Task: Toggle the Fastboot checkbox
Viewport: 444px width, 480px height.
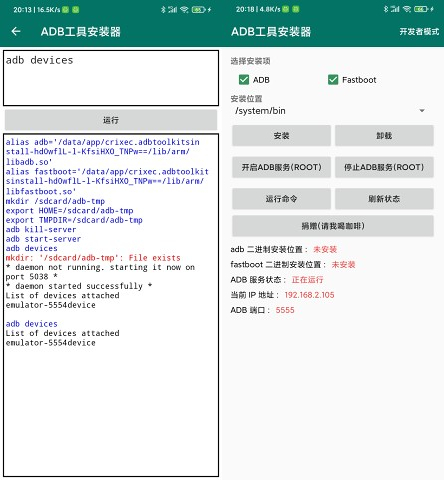Action: coord(333,80)
